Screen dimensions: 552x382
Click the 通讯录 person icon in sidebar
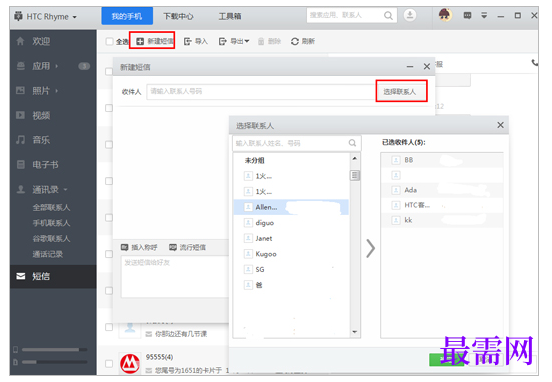click(x=21, y=189)
